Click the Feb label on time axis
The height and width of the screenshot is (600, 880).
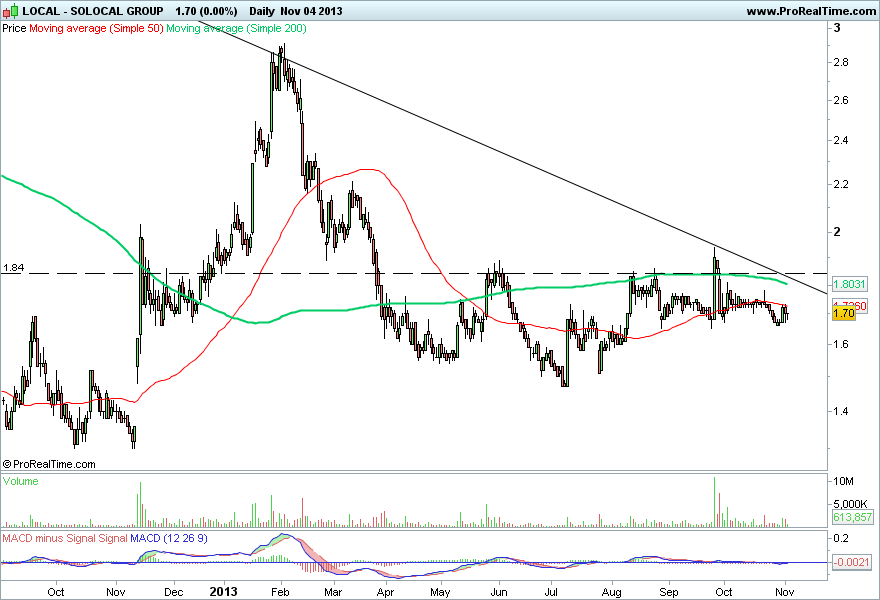pyautogui.click(x=279, y=592)
